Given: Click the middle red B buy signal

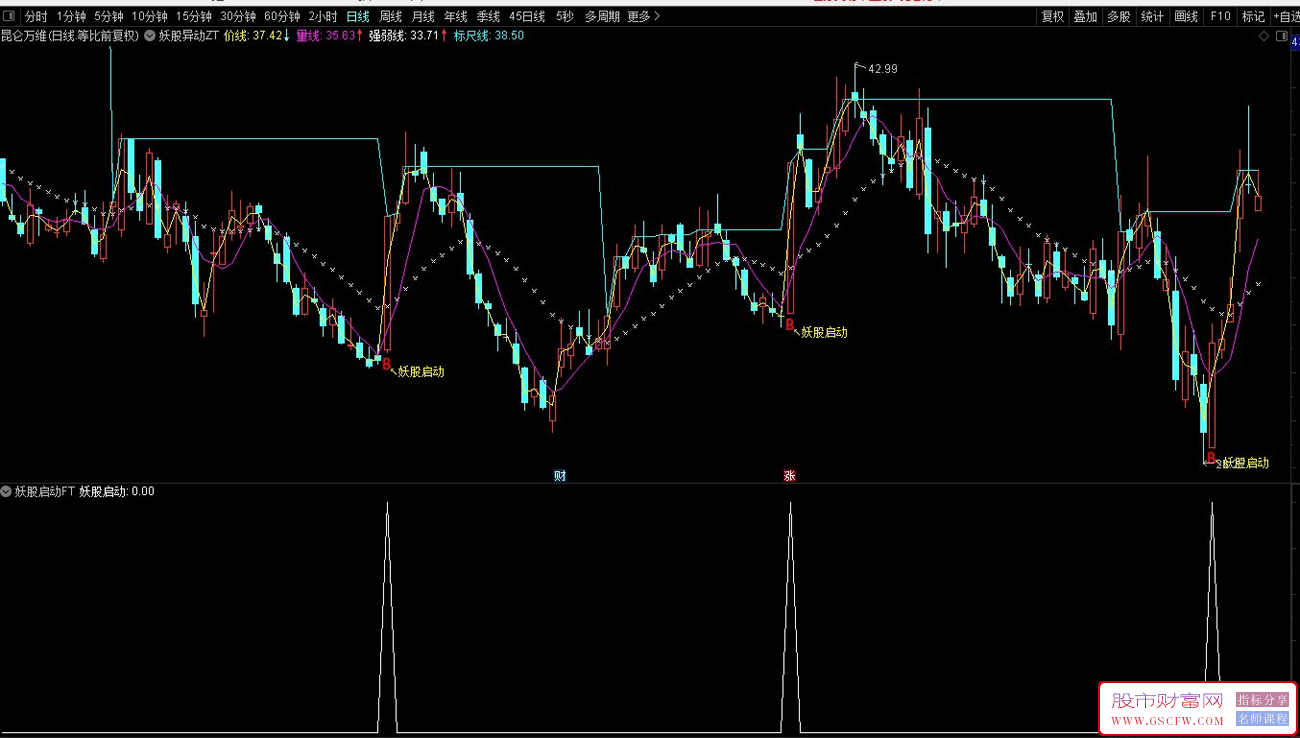Looking at the screenshot, I should tap(789, 325).
